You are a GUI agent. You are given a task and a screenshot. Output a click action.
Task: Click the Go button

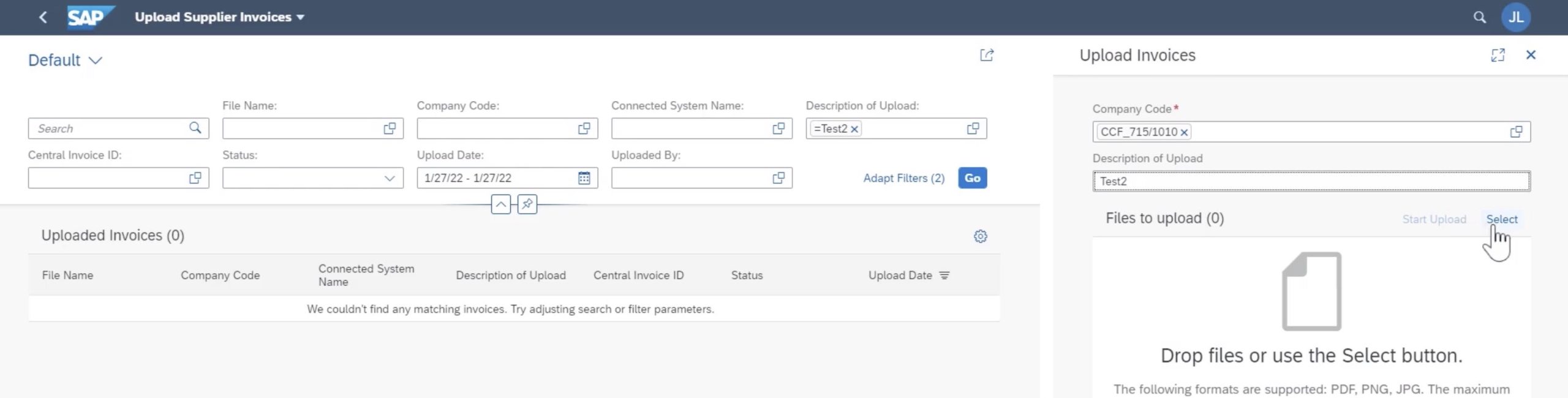click(972, 178)
